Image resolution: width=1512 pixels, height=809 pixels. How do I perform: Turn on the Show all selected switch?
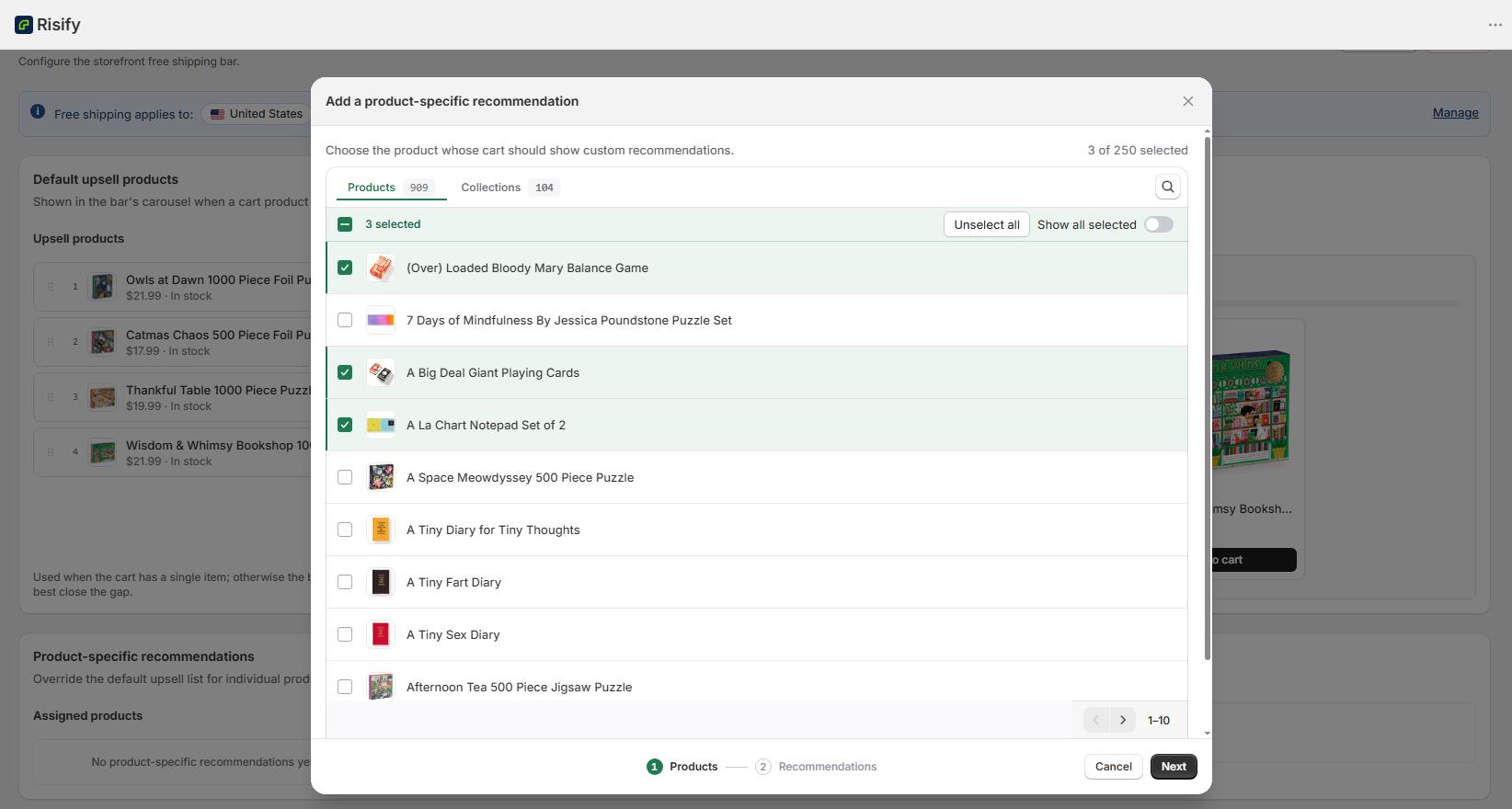[x=1159, y=224]
